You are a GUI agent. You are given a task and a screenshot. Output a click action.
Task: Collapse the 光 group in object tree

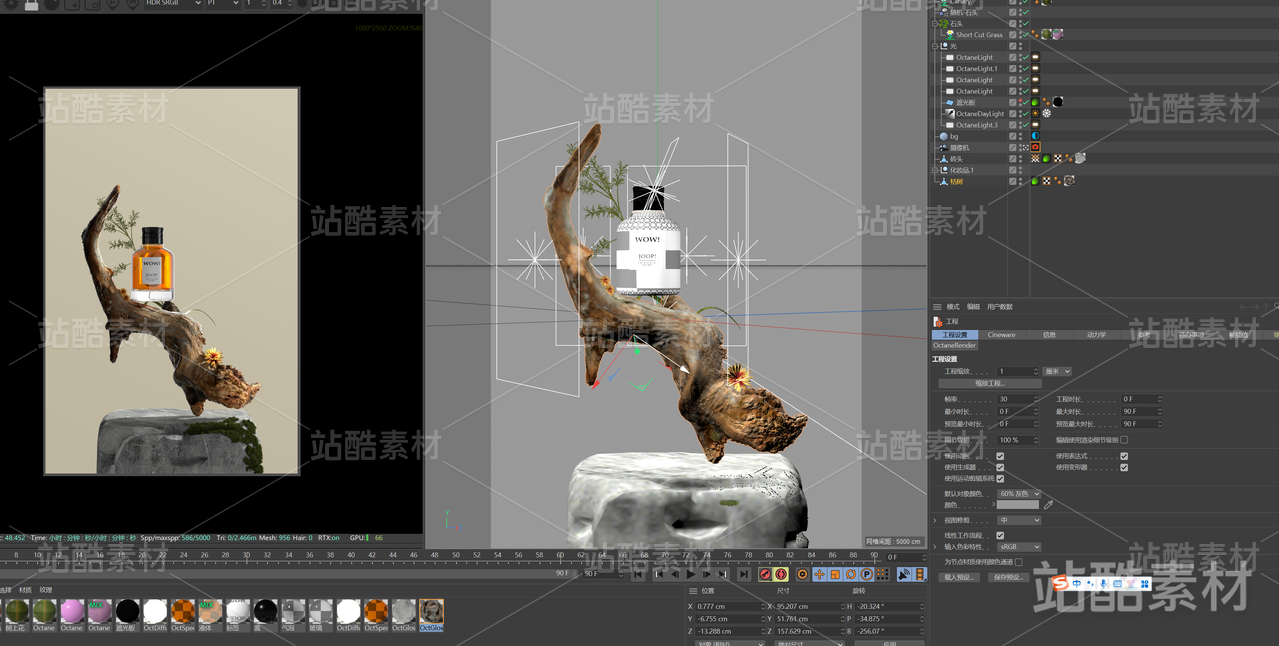(935, 46)
